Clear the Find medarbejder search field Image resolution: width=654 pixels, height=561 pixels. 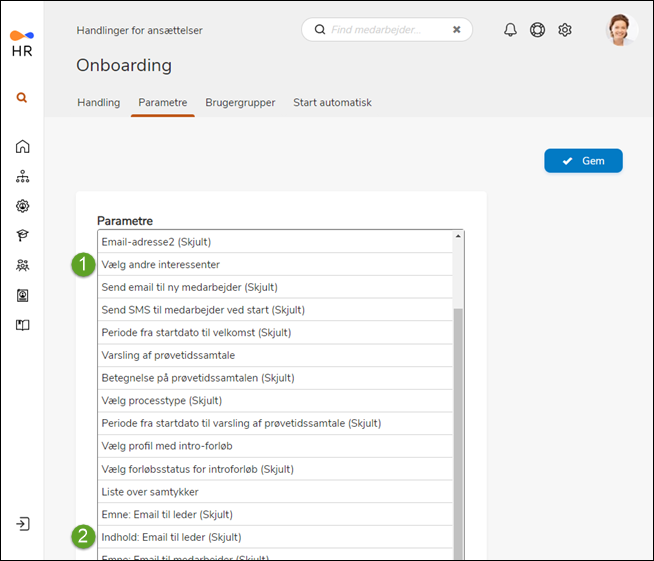(457, 30)
